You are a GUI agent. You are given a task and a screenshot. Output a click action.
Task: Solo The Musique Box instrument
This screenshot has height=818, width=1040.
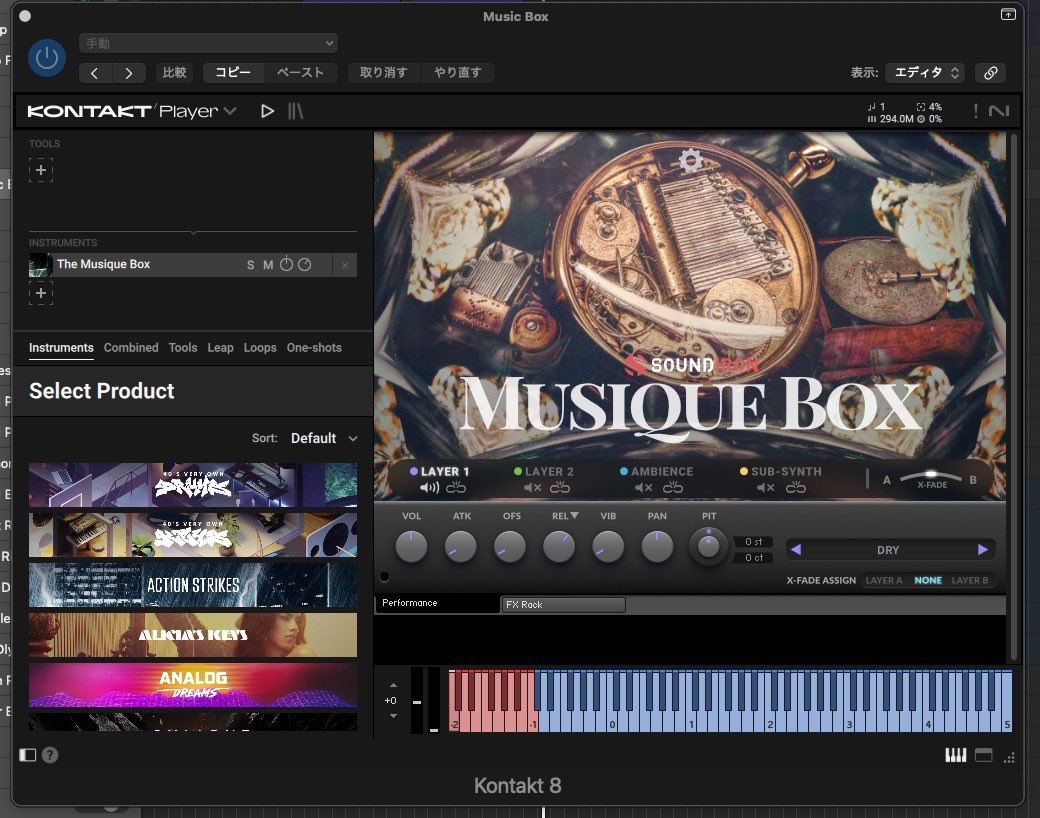point(251,265)
